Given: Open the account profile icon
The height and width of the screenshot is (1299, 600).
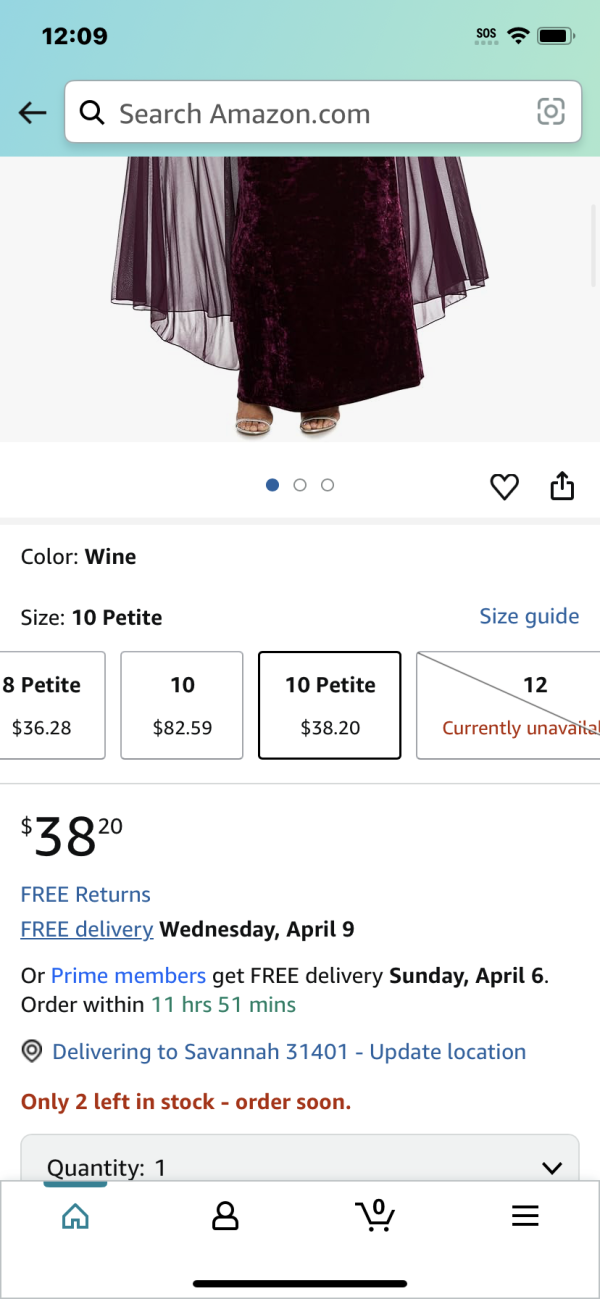Looking at the screenshot, I should click(x=225, y=1216).
